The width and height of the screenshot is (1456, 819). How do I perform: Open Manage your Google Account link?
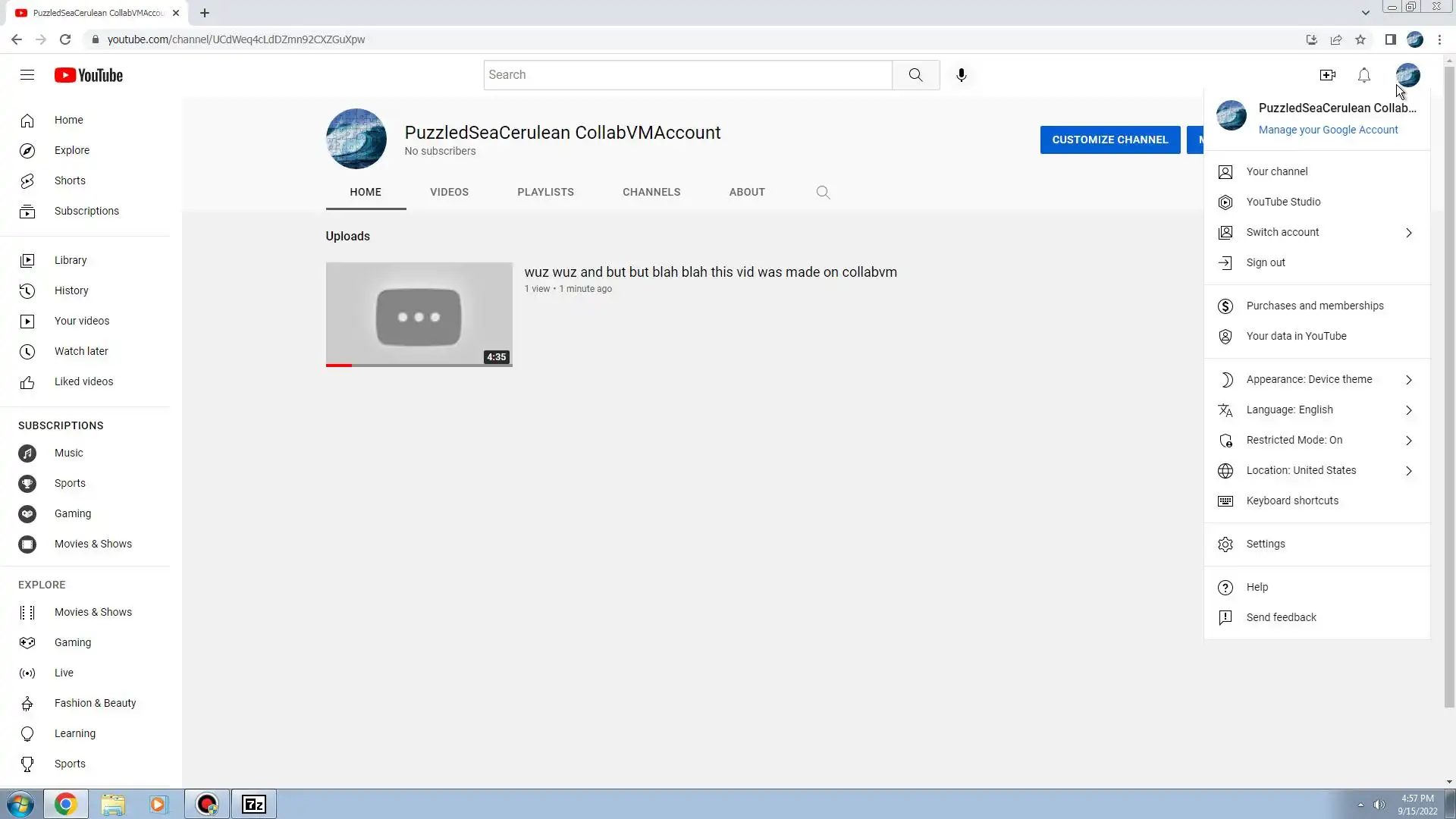[x=1328, y=130]
